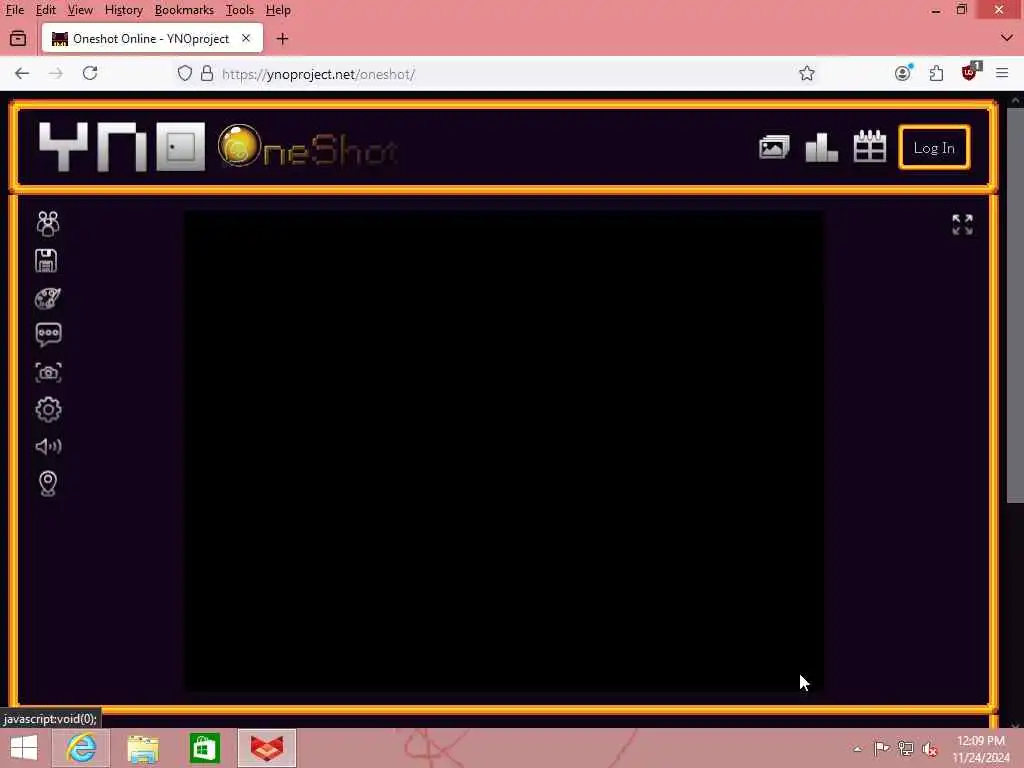Open the location pin icon
Viewport: 1024px width, 768px height.
coord(48,484)
